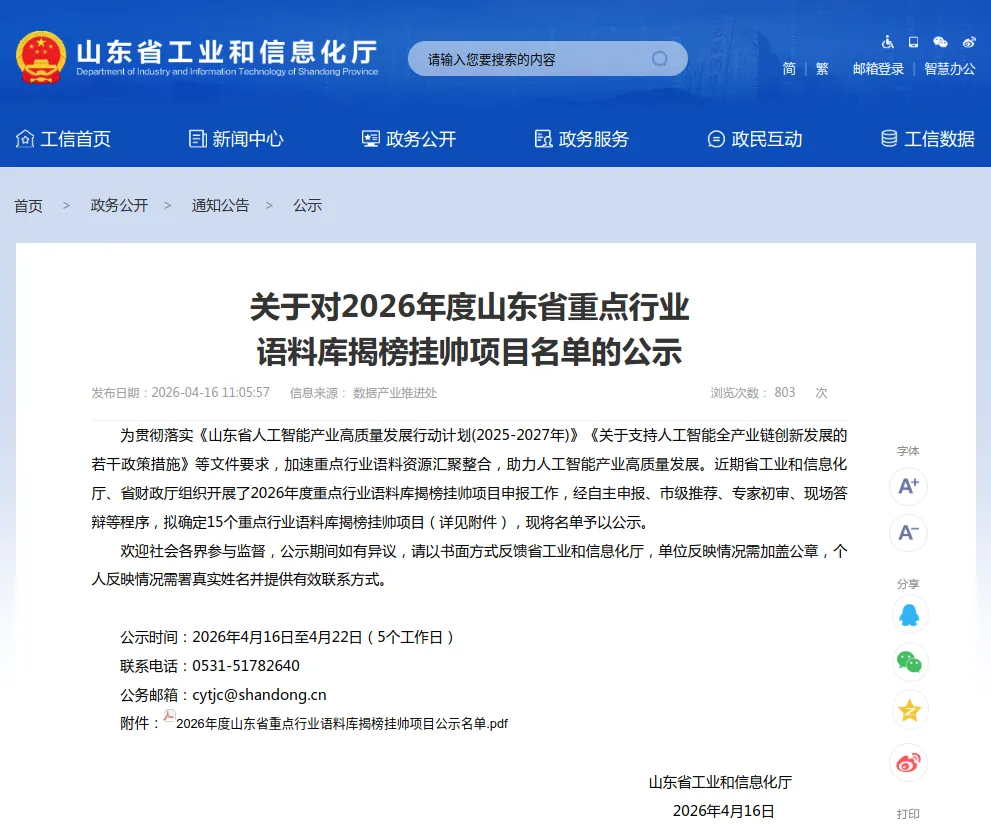Click the 打印 print label
Image resolution: width=991 pixels, height=827 pixels.
point(908,814)
